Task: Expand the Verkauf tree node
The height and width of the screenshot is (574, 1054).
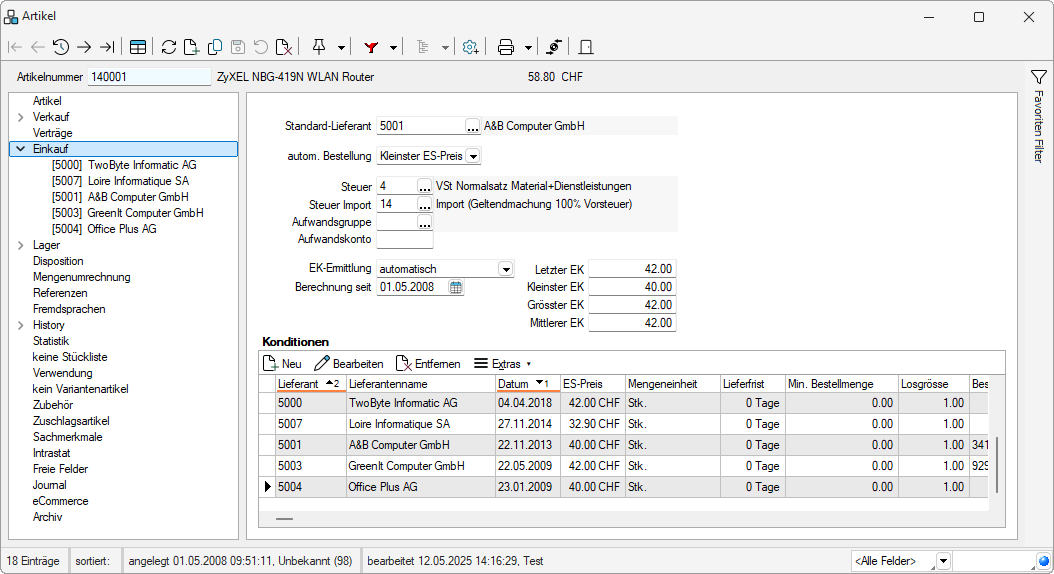Action: coord(20,117)
